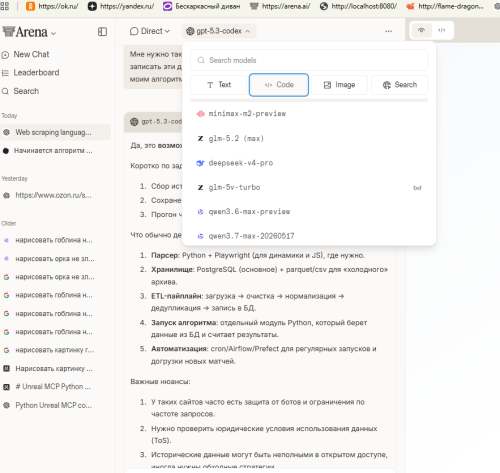The height and width of the screenshot is (473, 500).
Task: Click the New Chat icon
Action: pos(5,55)
